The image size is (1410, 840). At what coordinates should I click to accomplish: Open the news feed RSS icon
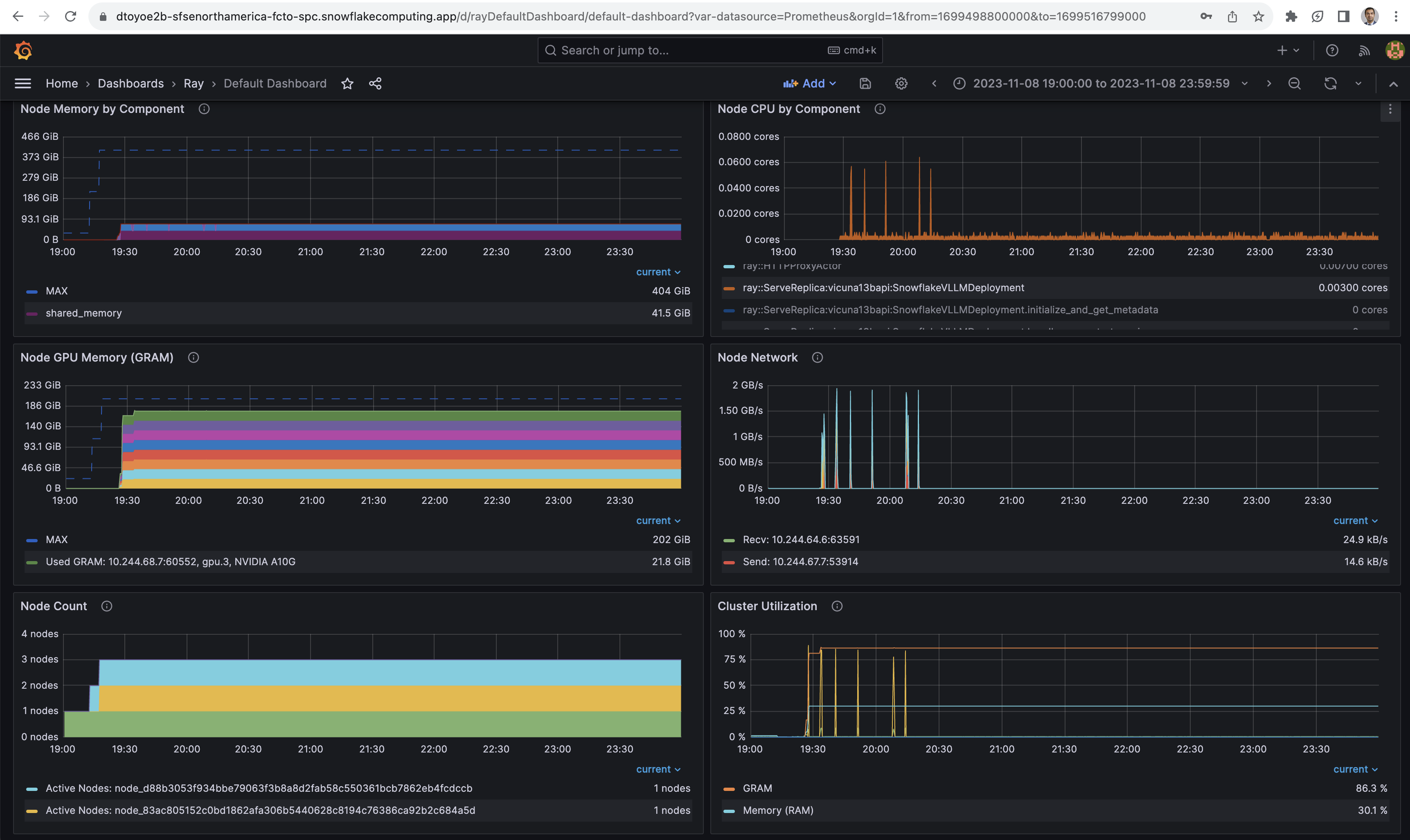1364,50
